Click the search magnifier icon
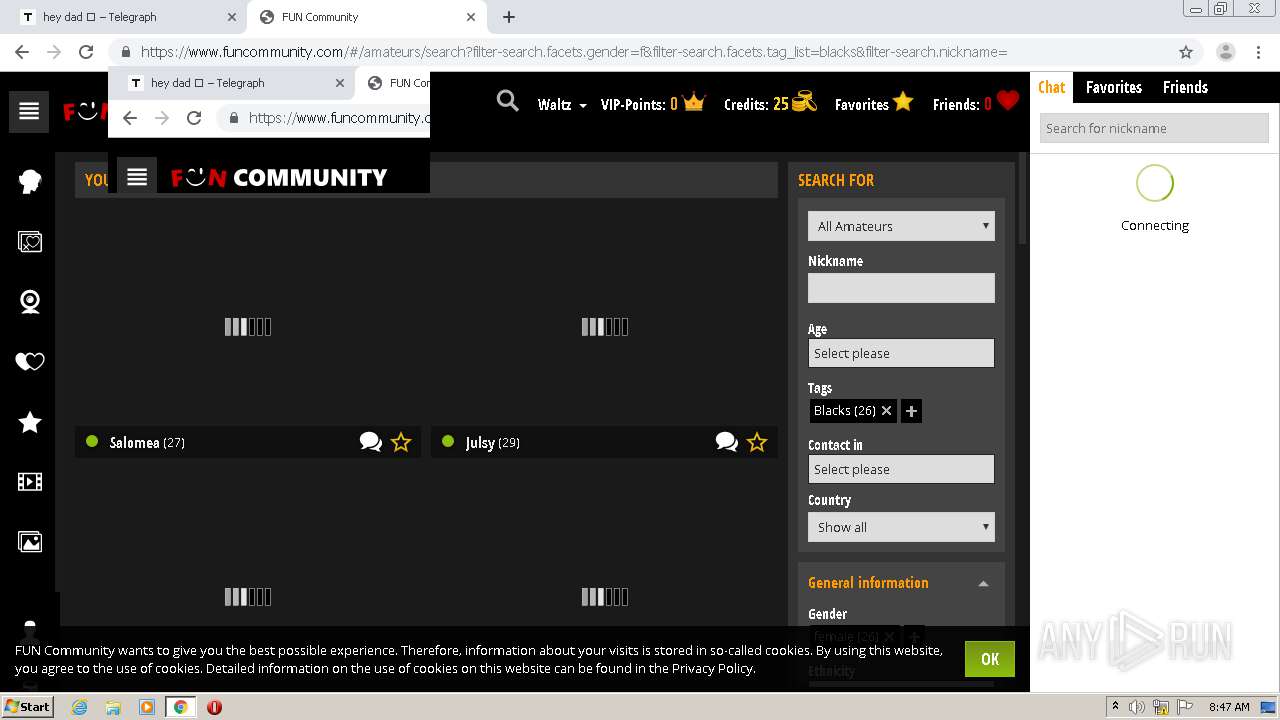The image size is (1280, 720). click(x=508, y=101)
